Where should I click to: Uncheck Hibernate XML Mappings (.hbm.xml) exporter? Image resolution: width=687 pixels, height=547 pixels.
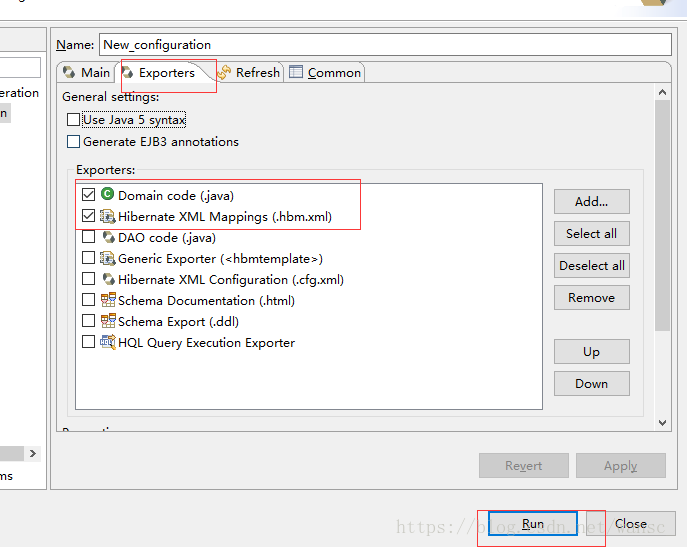point(89,216)
